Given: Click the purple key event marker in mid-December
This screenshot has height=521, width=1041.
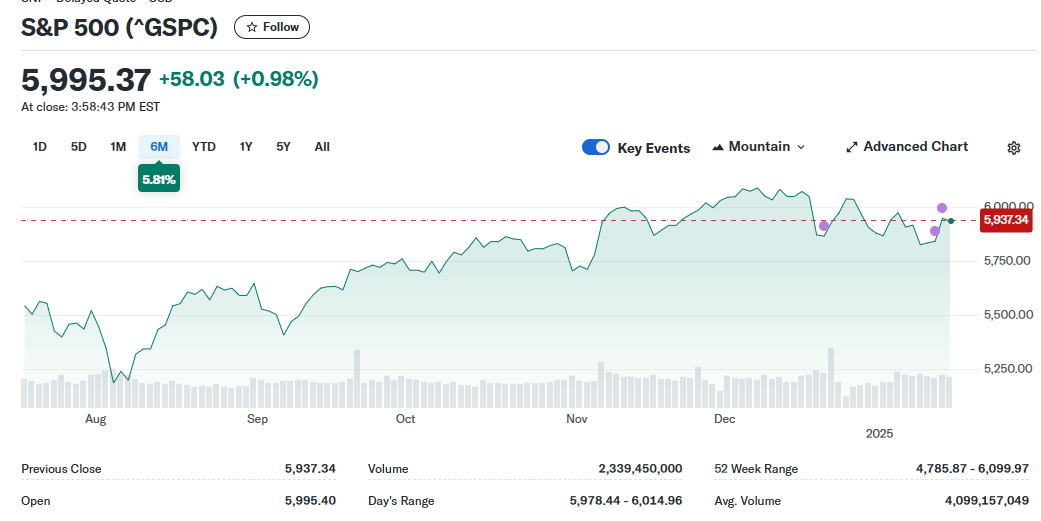Looking at the screenshot, I should point(824,226).
